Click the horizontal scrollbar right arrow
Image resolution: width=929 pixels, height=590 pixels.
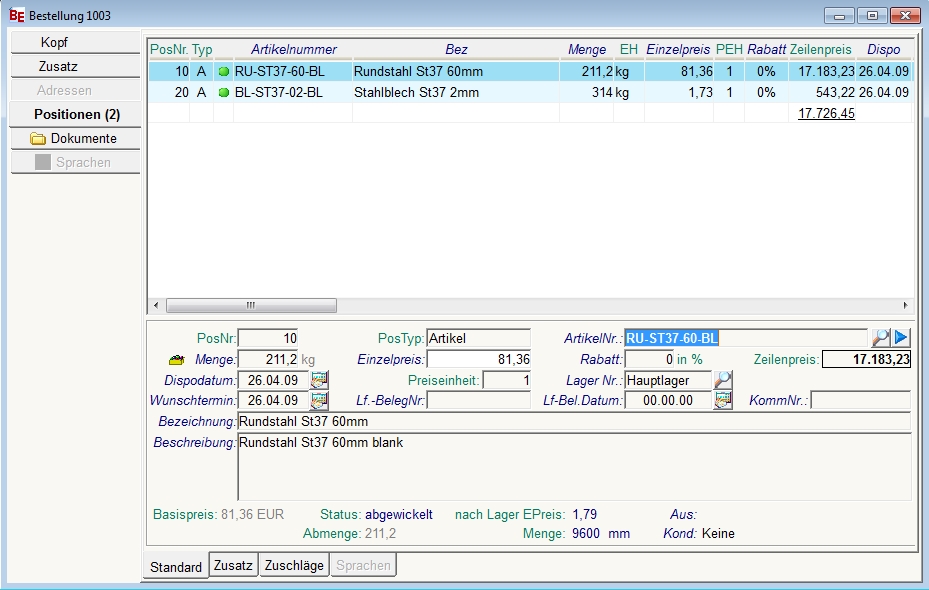click(x=906, y=306)
